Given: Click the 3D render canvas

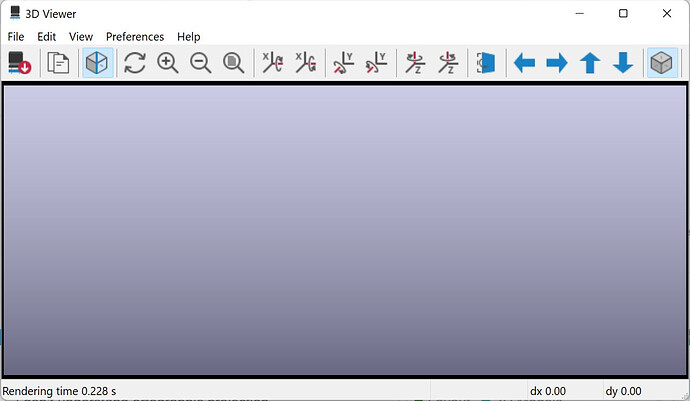Looking at the screenshot, I should pos(345,230).
